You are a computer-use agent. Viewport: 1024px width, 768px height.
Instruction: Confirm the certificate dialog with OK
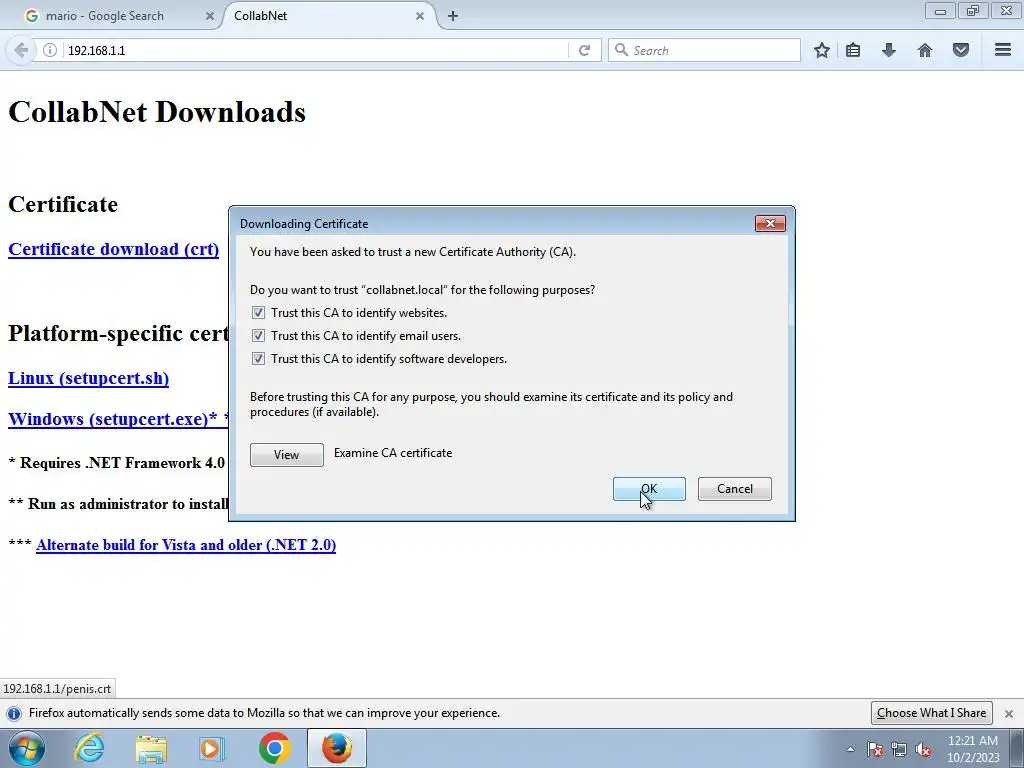point(649,489)
